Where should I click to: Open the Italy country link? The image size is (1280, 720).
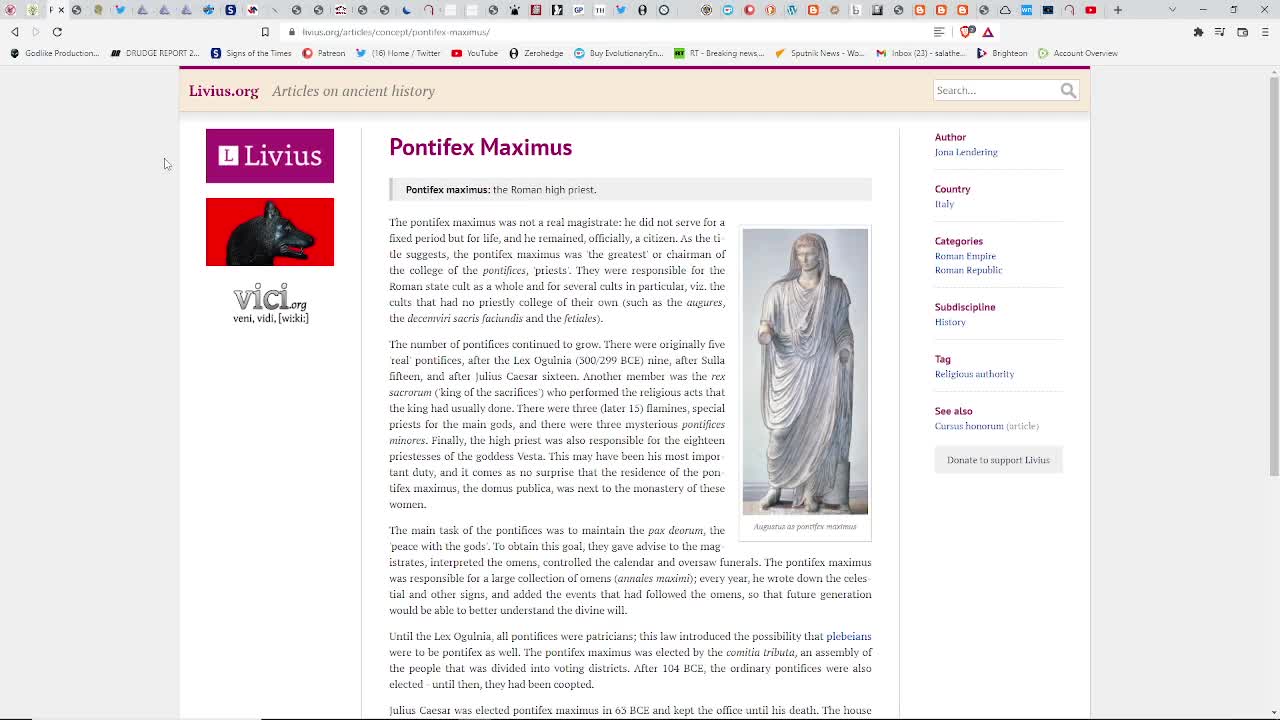pyautogui.click(x=944, y=204)
